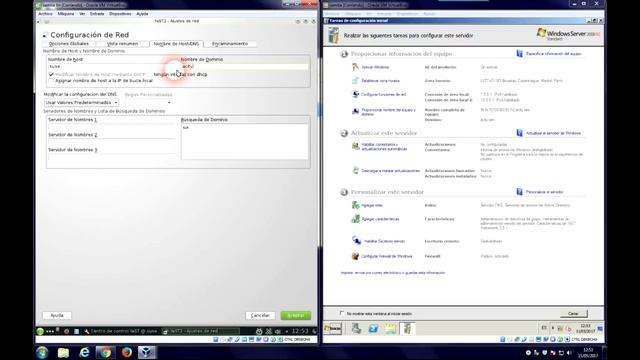Viewport: 640px width, 360px height.
Task: Open Ayuda menu in SUSE VirtualBox window
Action: [142, 13]
